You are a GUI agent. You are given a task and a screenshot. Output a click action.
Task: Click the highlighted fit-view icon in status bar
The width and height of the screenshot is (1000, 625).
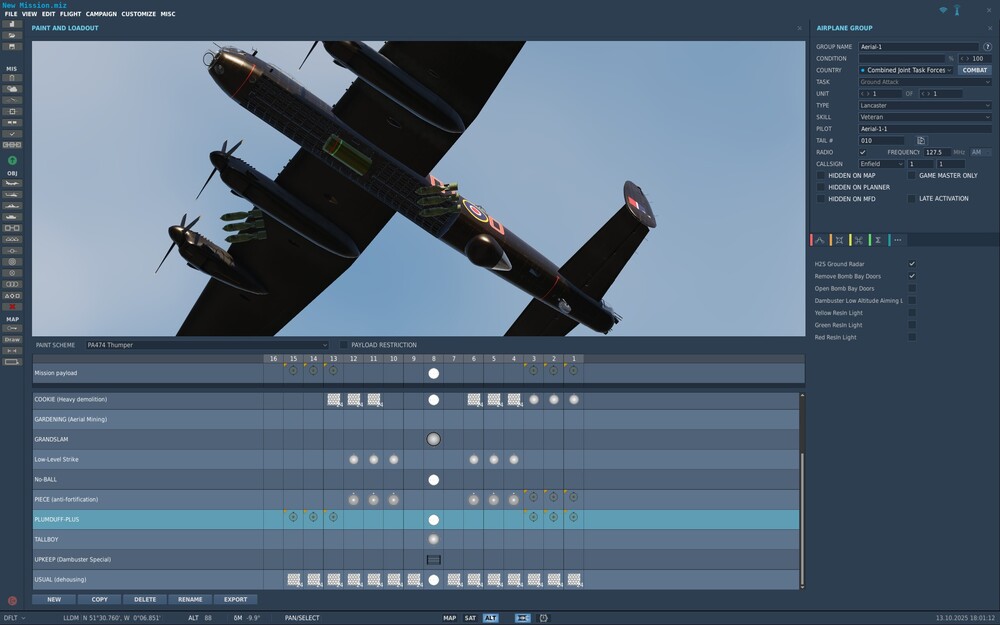pos(522,618)
